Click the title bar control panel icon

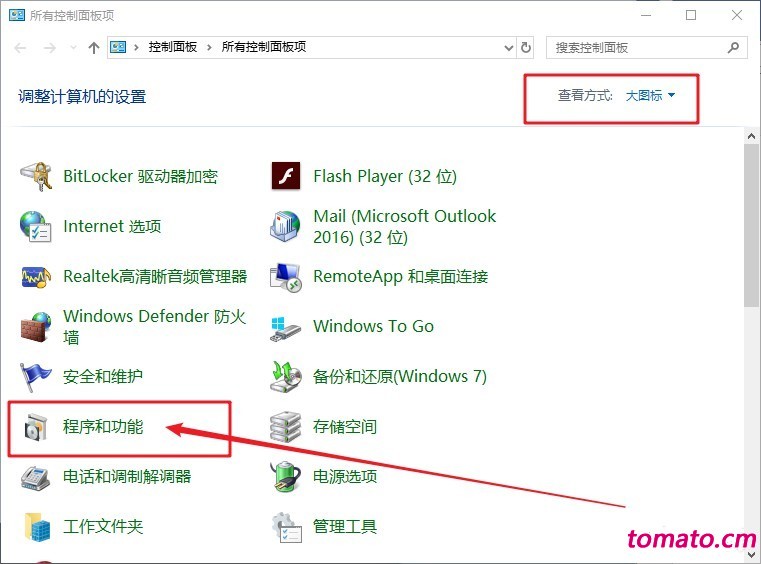tap(17, 15)
